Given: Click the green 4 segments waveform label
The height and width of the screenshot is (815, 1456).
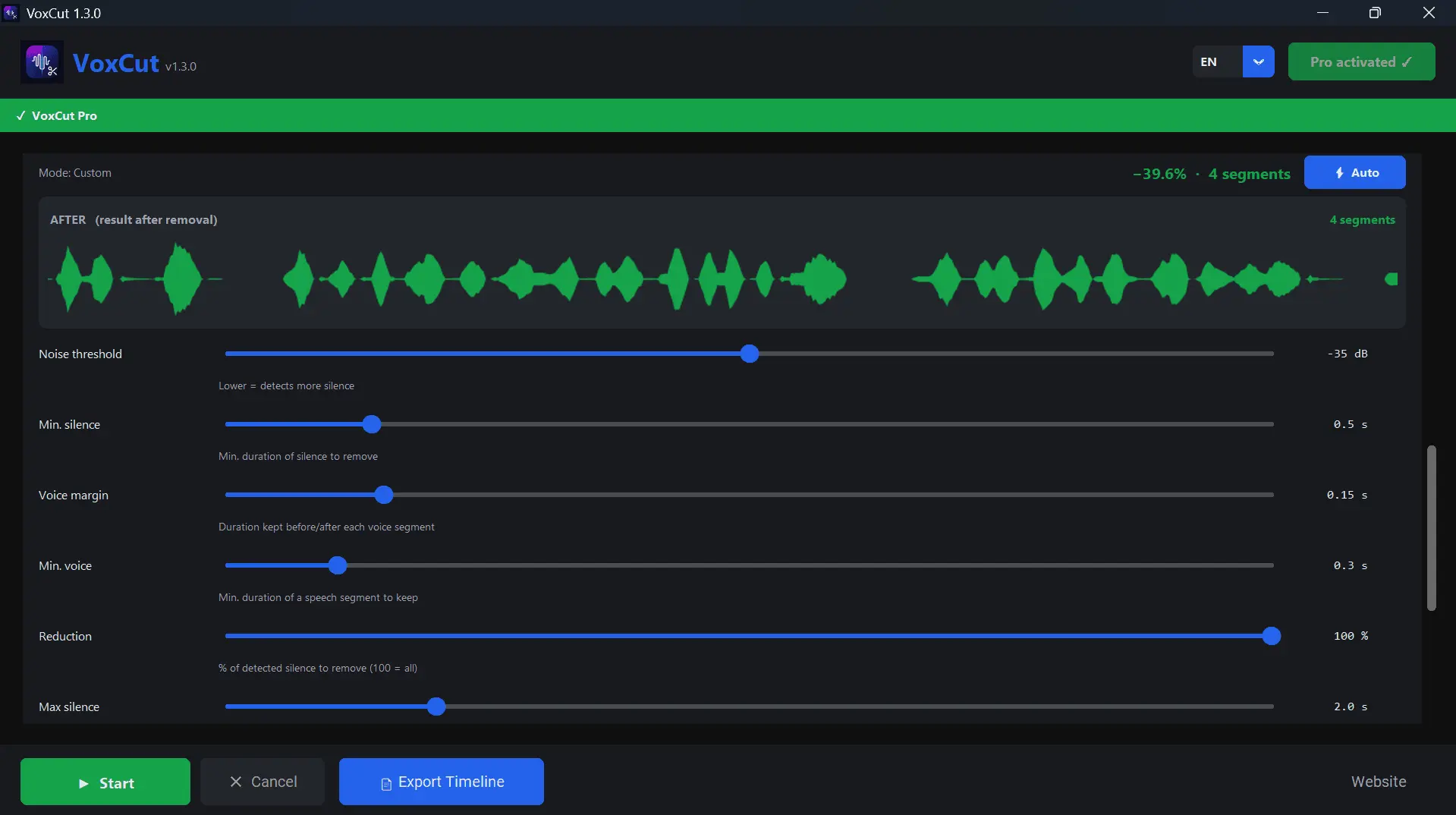Looking at the screenshot, I should pos(1362,220).
